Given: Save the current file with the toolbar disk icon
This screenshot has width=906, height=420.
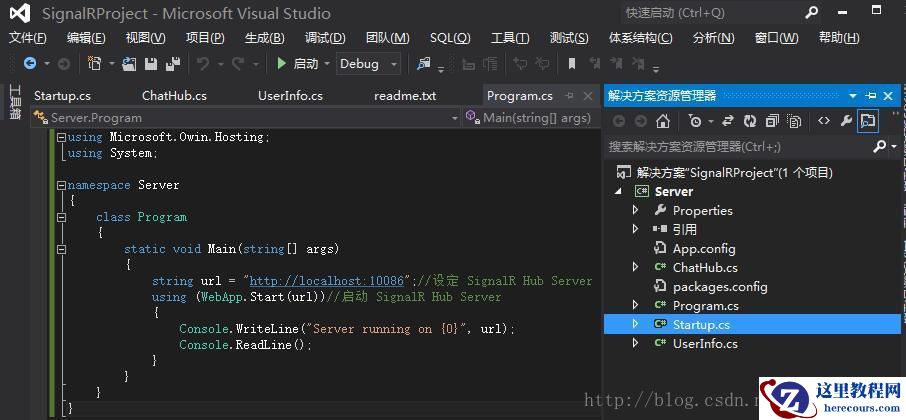Looking at the screenshot, I should (151, 64).
